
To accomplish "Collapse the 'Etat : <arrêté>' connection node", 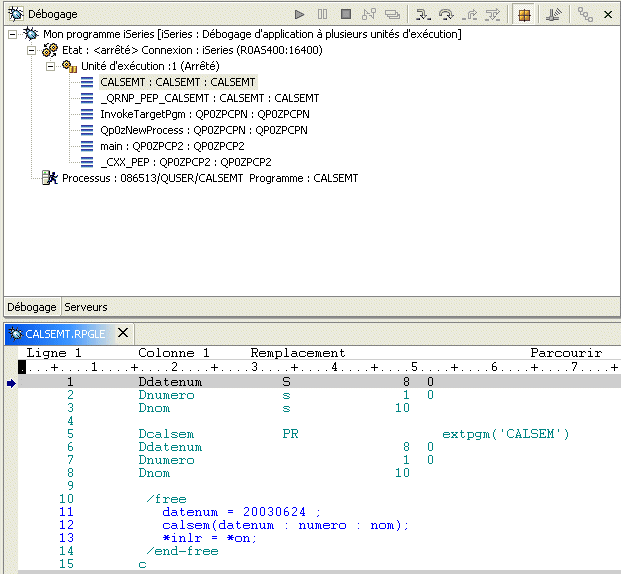I will tap(31, 50).
